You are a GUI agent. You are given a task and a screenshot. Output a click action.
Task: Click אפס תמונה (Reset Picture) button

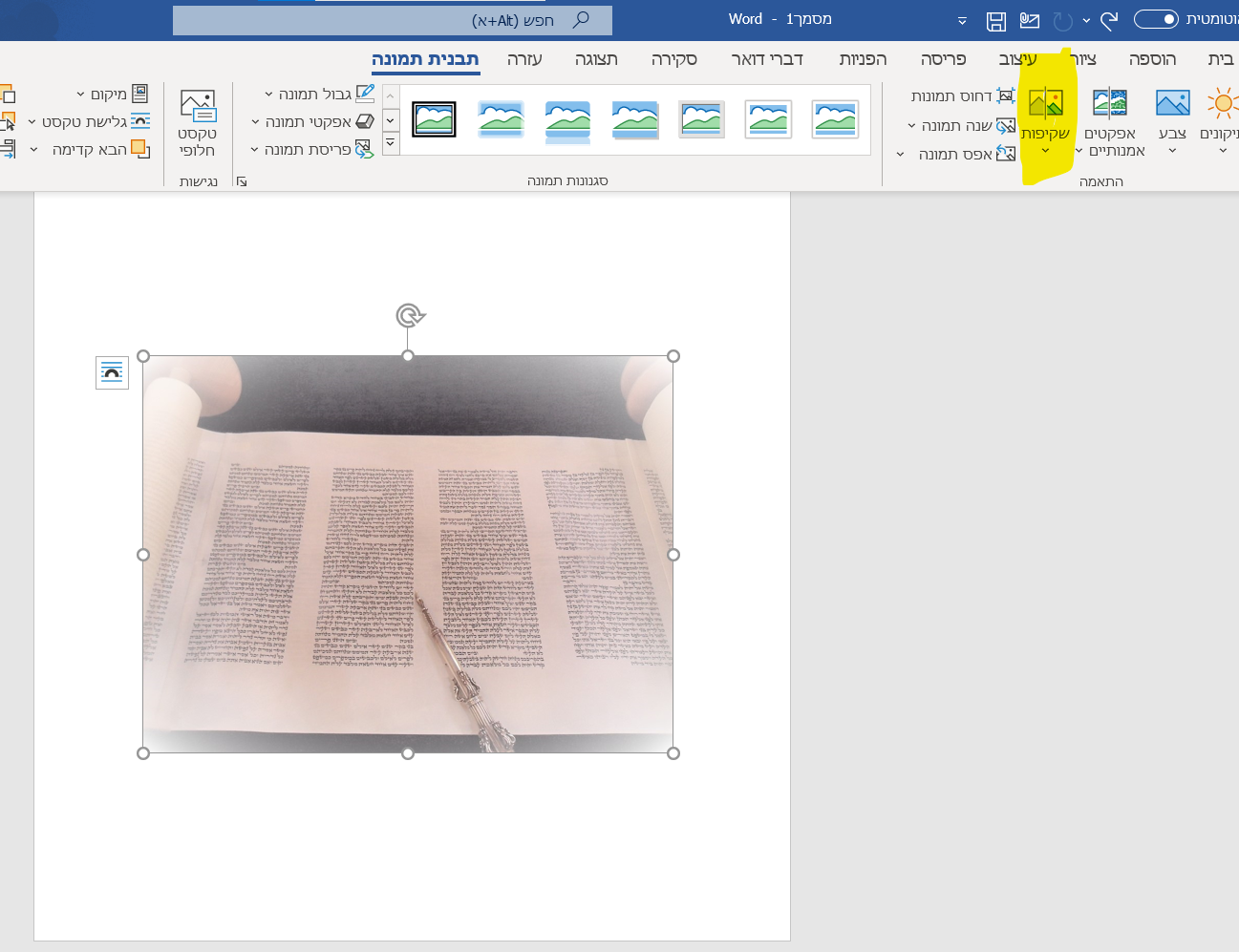click(967, 154)
